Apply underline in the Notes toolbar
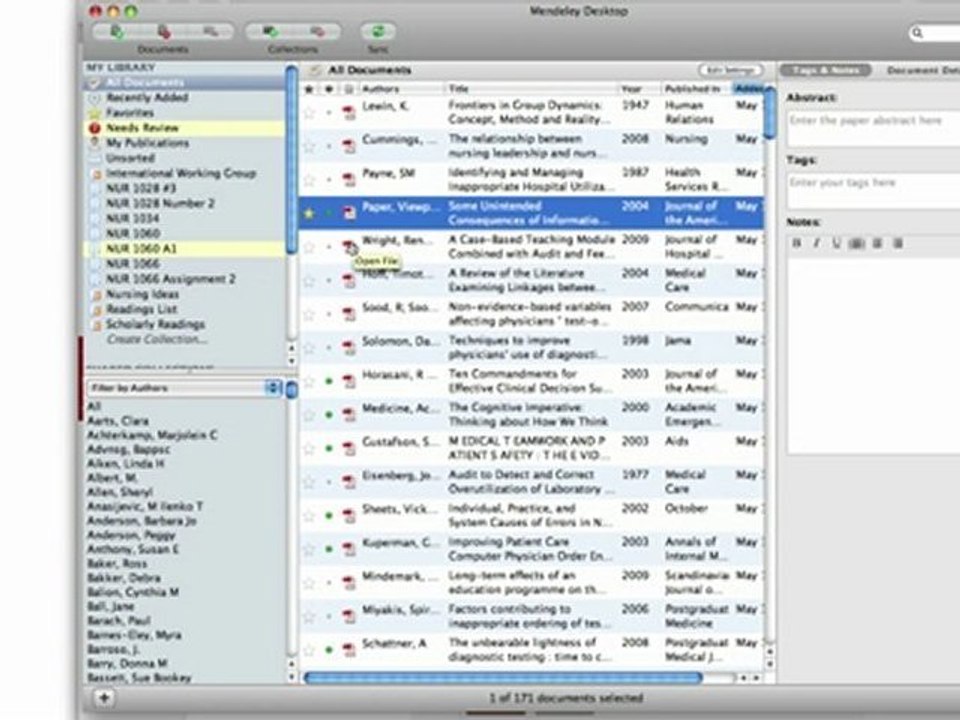Screen dimensions: 960x720 836,244
